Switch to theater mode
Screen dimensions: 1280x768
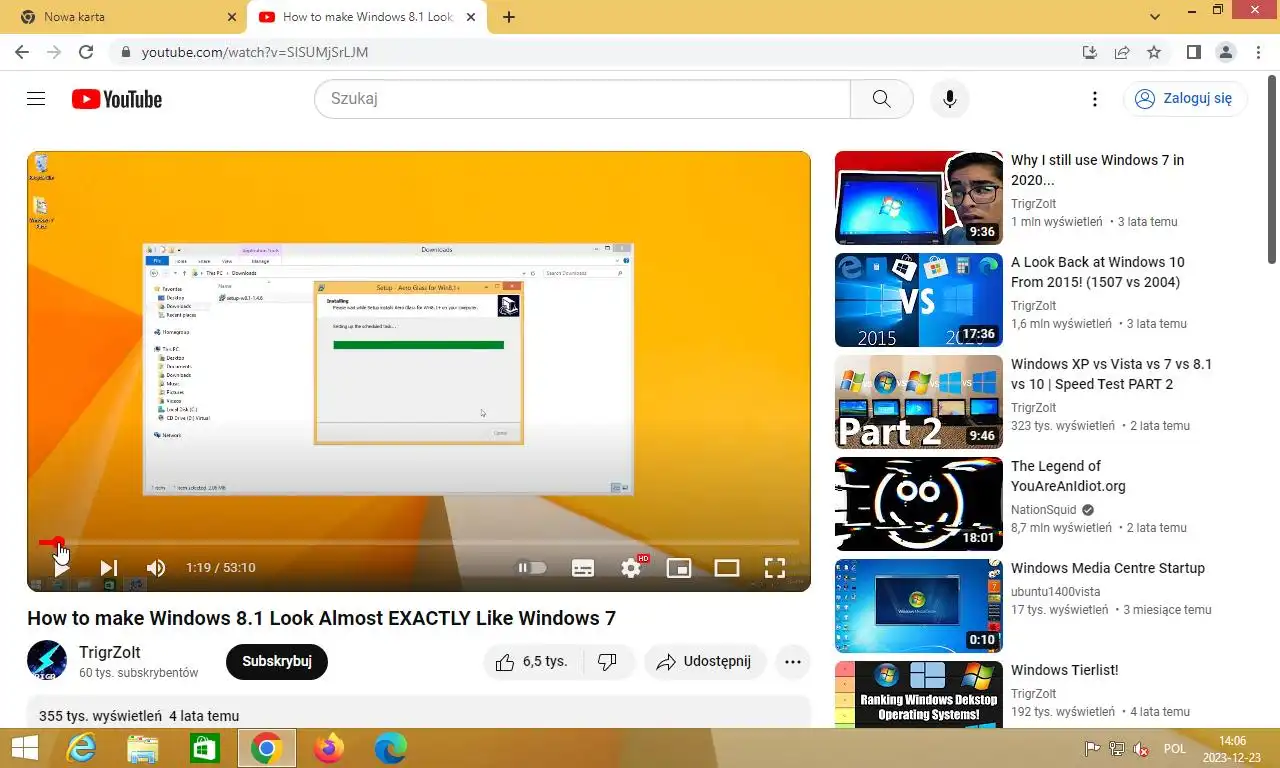727,568
